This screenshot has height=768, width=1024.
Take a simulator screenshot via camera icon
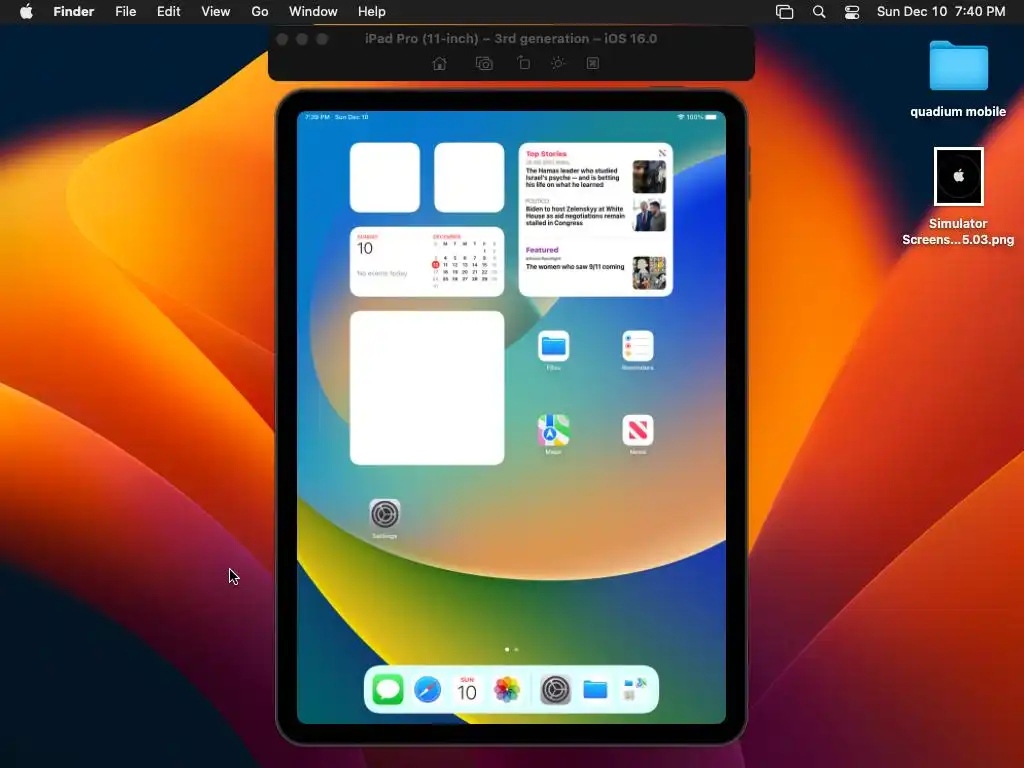pyautogui.click(x=484, y=63)
